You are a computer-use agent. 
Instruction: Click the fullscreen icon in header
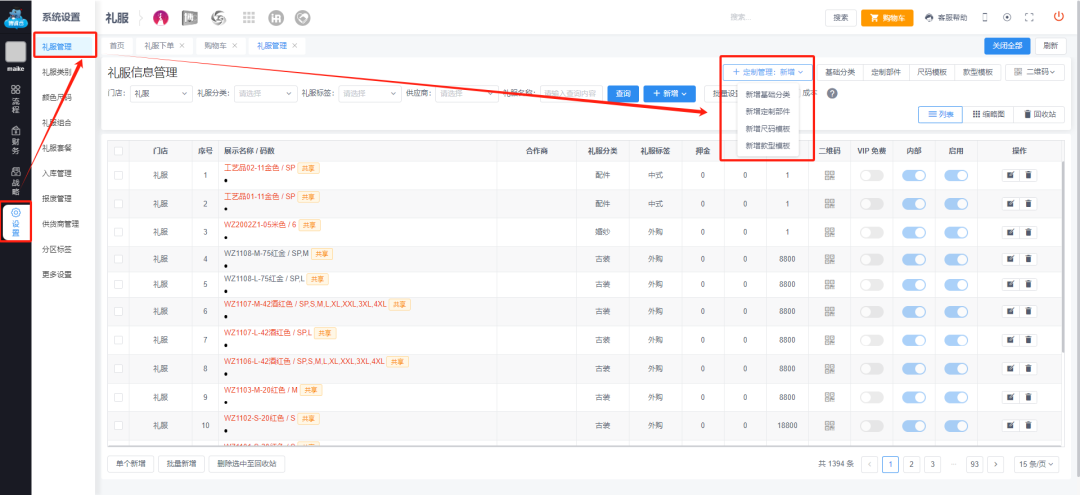[1029, 18]
